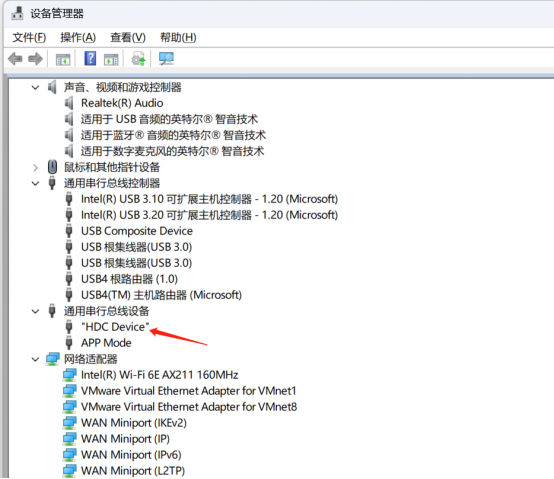
Task: Select Intel(R) Wi-Fi 6E AX211 160MHz adapter
Action: pos(159,375)
